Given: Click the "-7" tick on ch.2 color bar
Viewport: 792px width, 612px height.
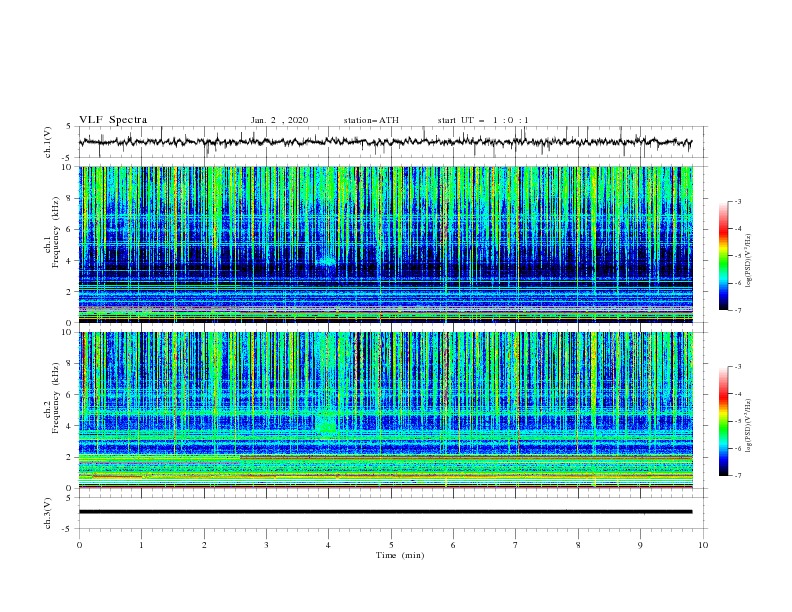Looking at the screenshot, I should 737,476.
